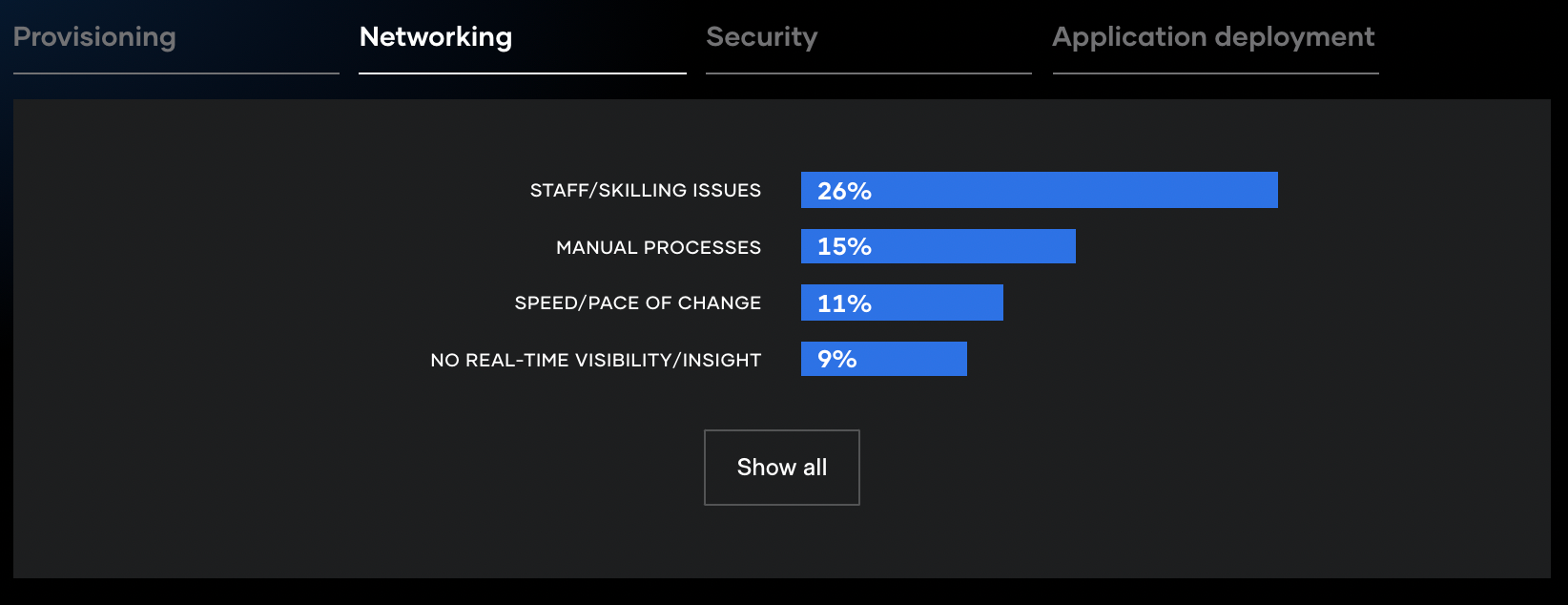Click the Show all button
The image size is (1568, 605).
pos(782,468)
